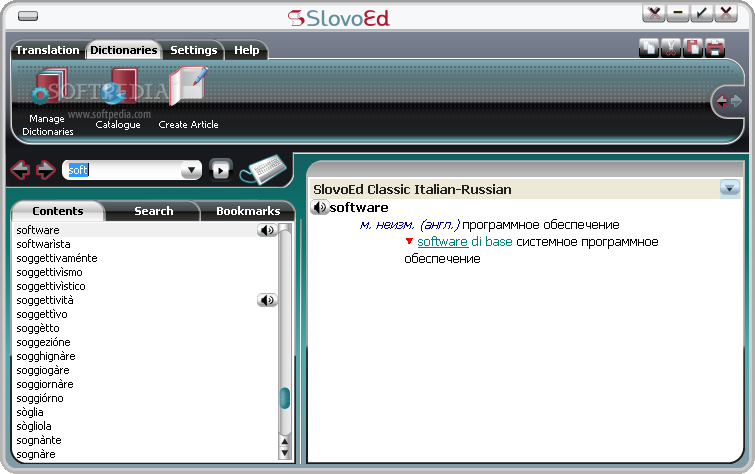This screenshot has height=474, width=755.
Task: Click the gray button in top-left title bar
Action: 28,16
